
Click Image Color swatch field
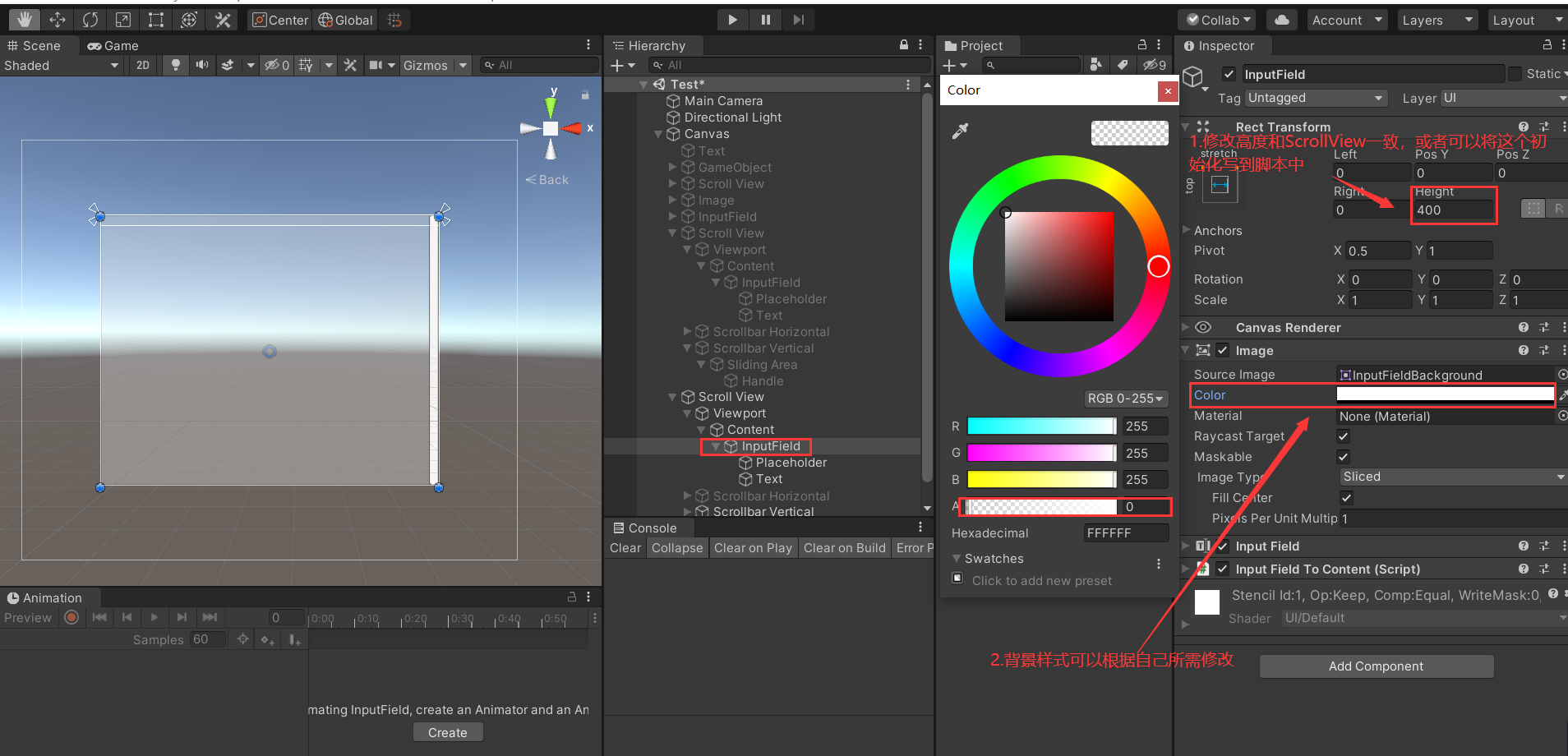pyautogui.click(x=1445, y=394)
